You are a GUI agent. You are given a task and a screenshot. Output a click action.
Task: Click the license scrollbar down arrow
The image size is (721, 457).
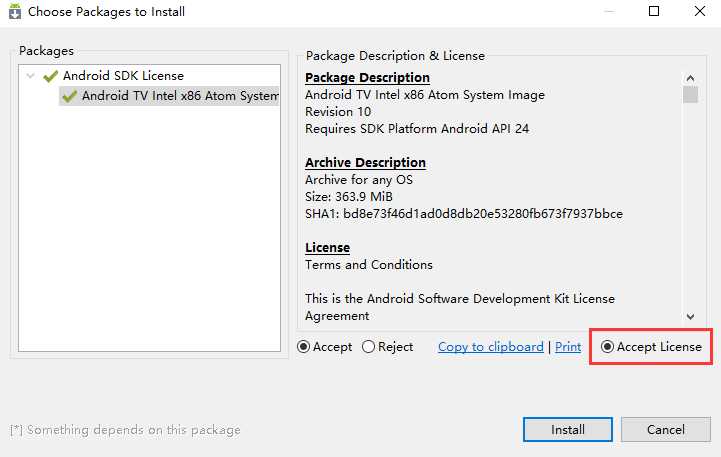[690, 316]
